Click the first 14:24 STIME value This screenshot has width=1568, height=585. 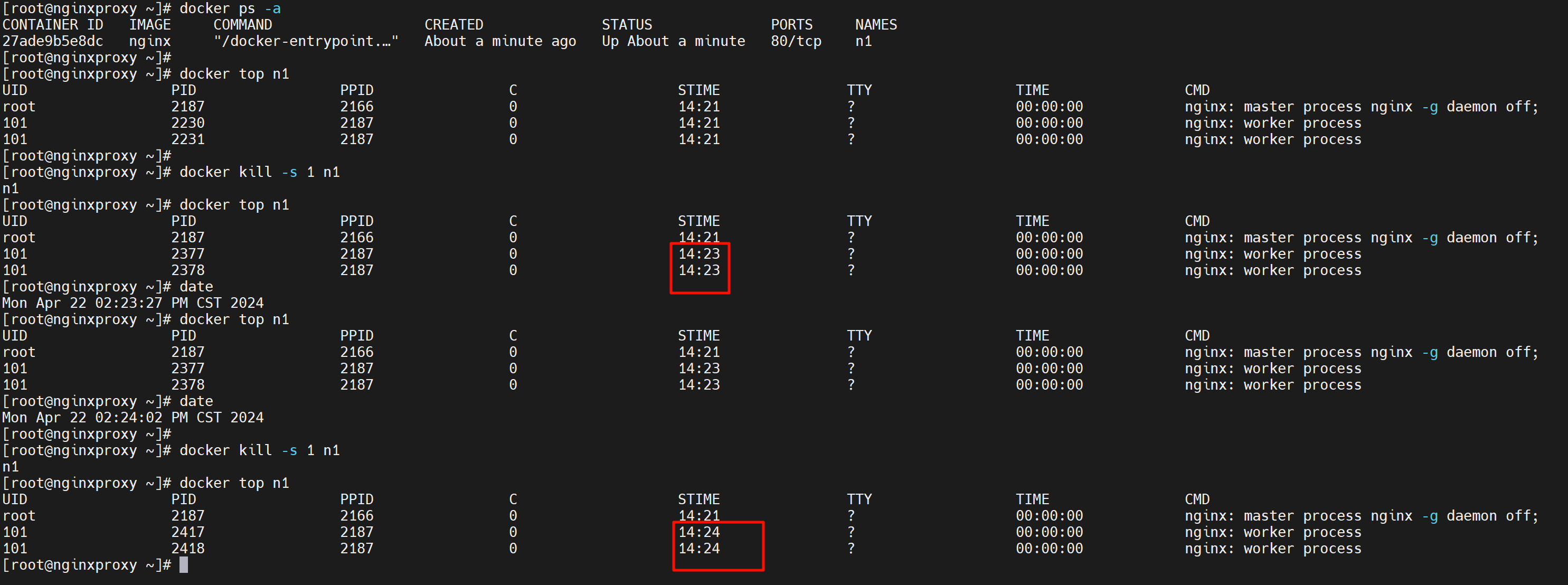click(x=699, y=532)
